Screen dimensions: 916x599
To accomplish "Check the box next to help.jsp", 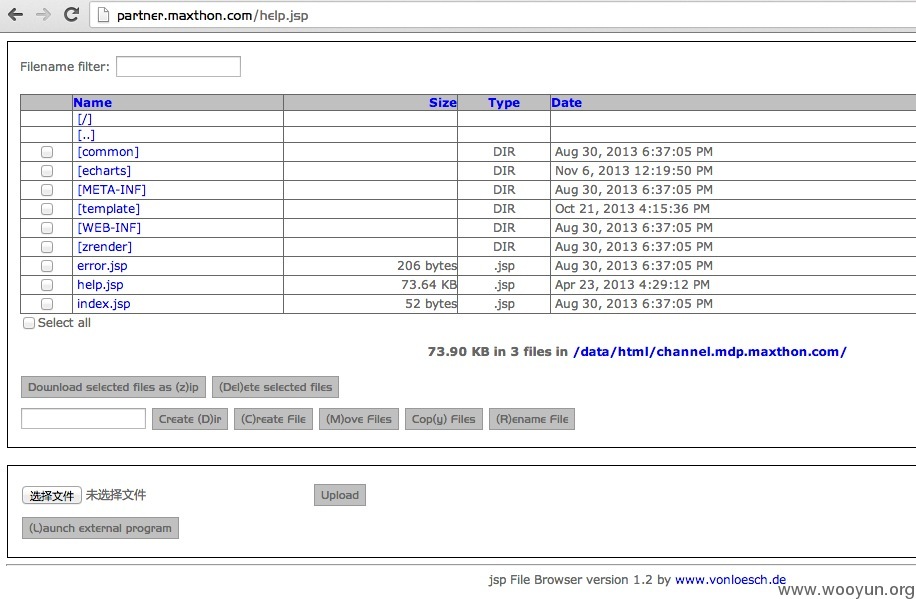I will click(x=47, y=285).
